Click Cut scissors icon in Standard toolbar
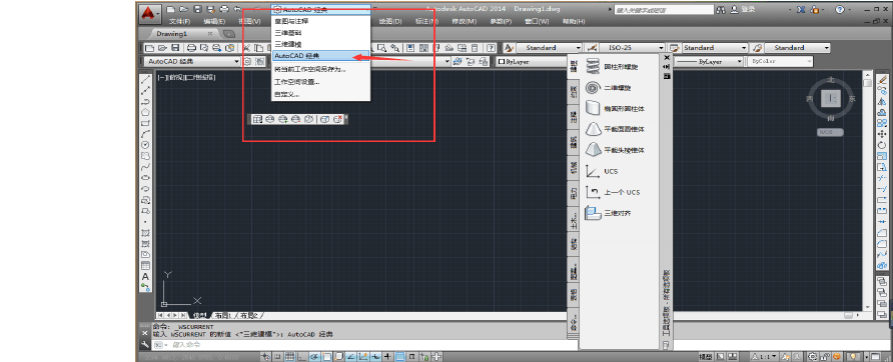The image size is (893, 362). (247, 48)
